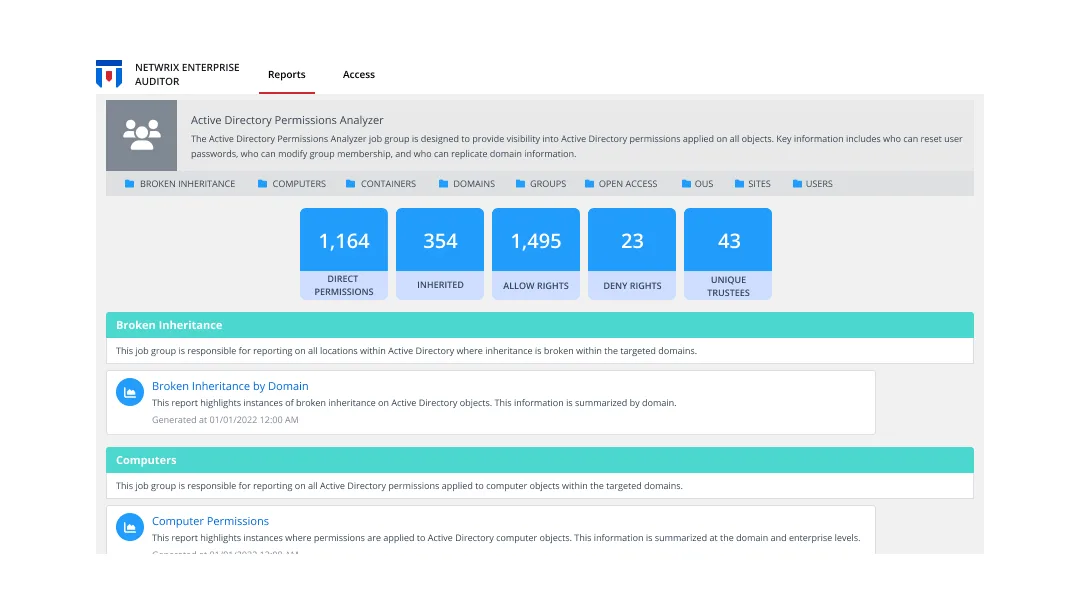Jump to the GROUPS category
This screenshot has width=1080, height=608.
(548, 184)
